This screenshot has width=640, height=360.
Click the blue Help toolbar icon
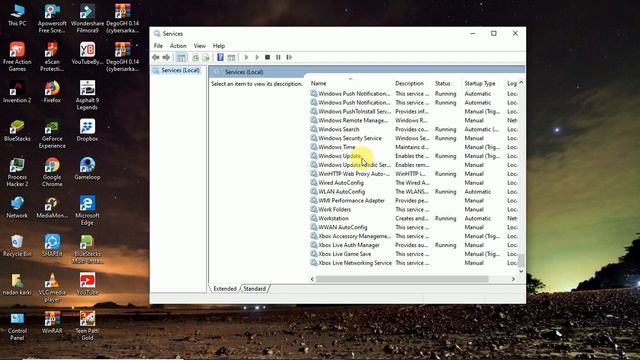point(220,57)
